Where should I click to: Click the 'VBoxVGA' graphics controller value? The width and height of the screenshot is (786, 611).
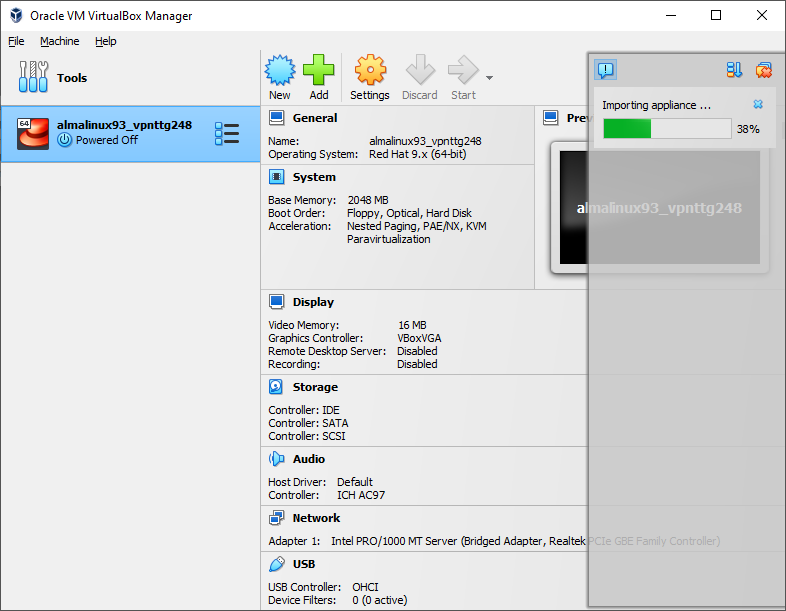pyautogui.click(x=419, y=338)
